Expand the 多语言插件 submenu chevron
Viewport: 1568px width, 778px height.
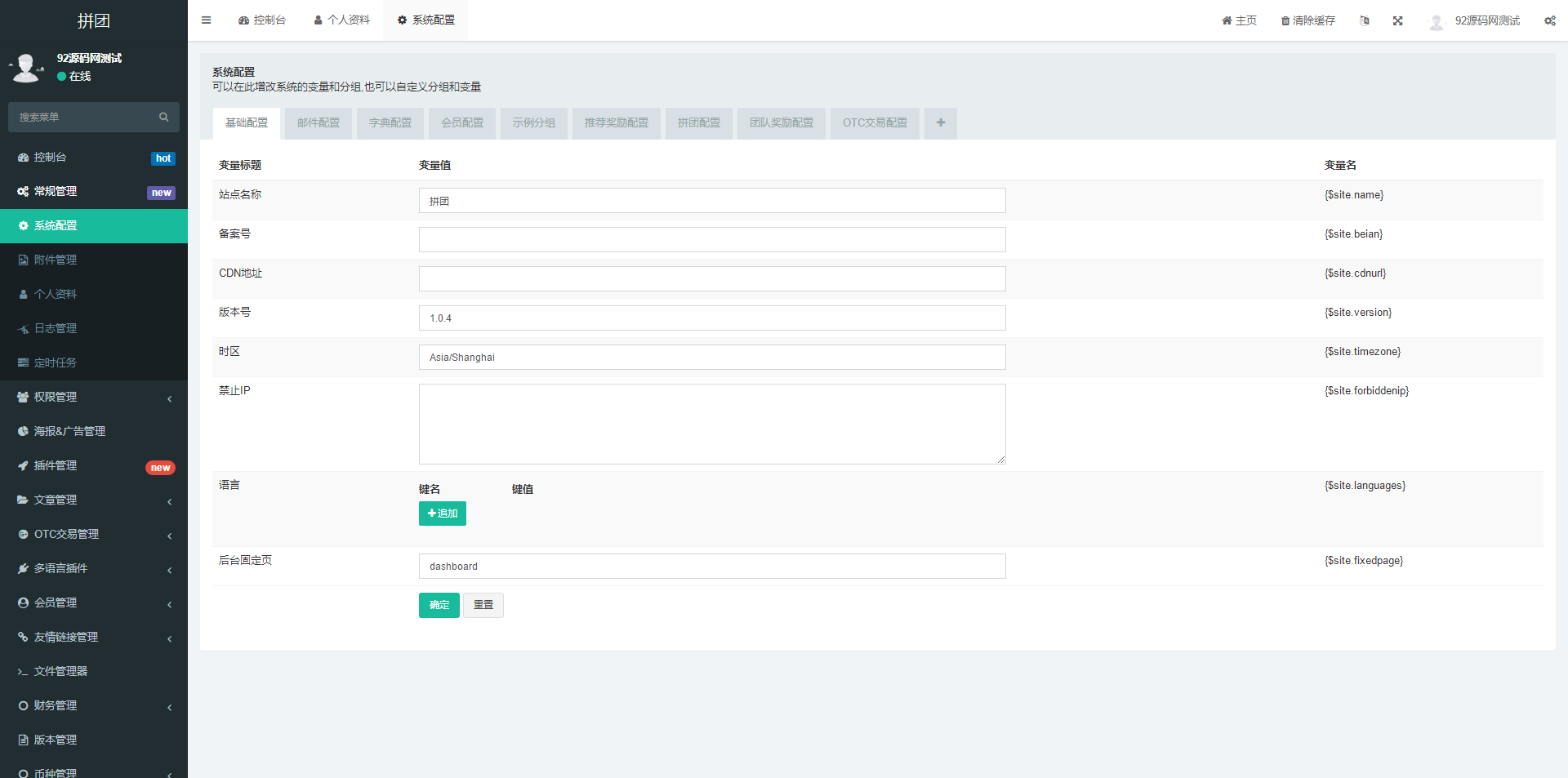click(x=169, y=570)
